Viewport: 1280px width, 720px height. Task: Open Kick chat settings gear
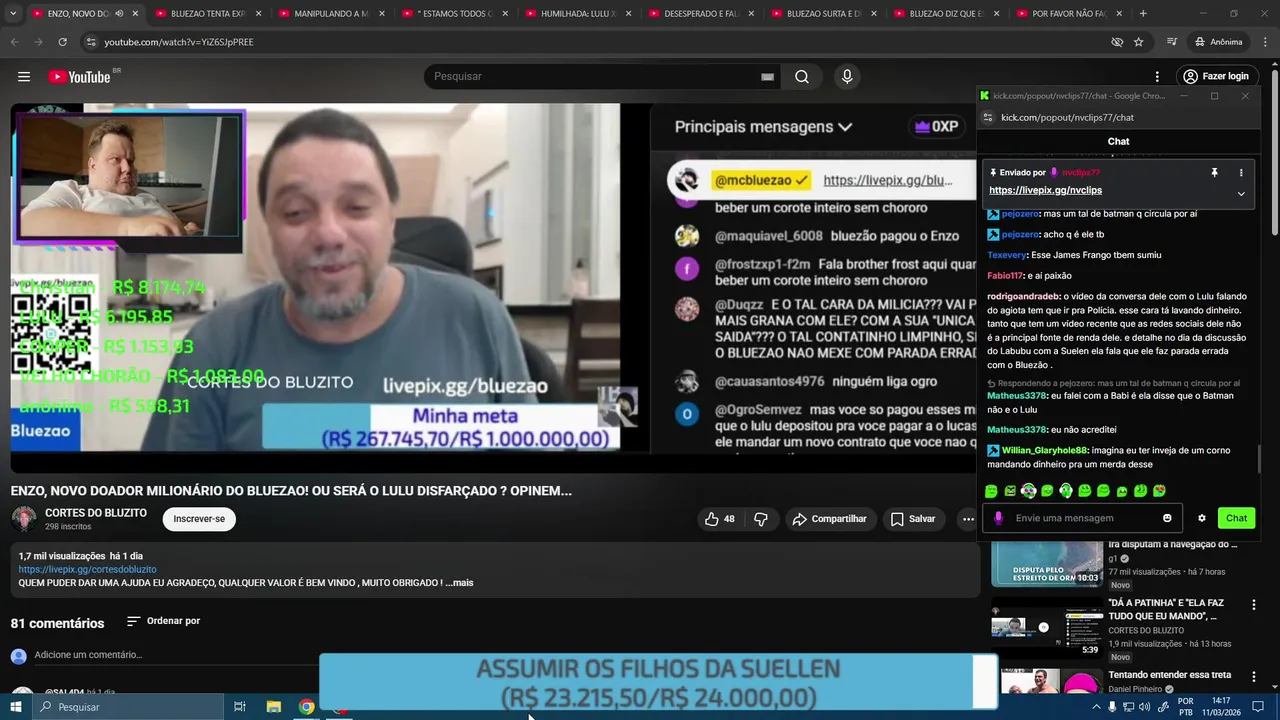(1202, 518)
